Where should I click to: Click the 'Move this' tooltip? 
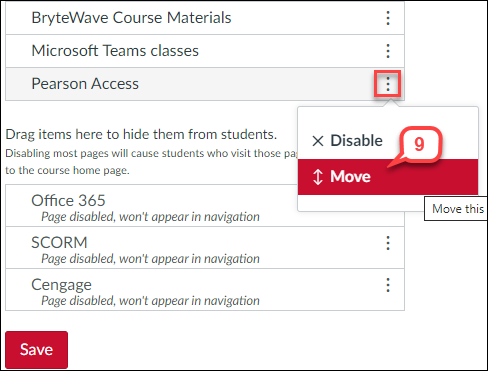(x=456, y=209)
